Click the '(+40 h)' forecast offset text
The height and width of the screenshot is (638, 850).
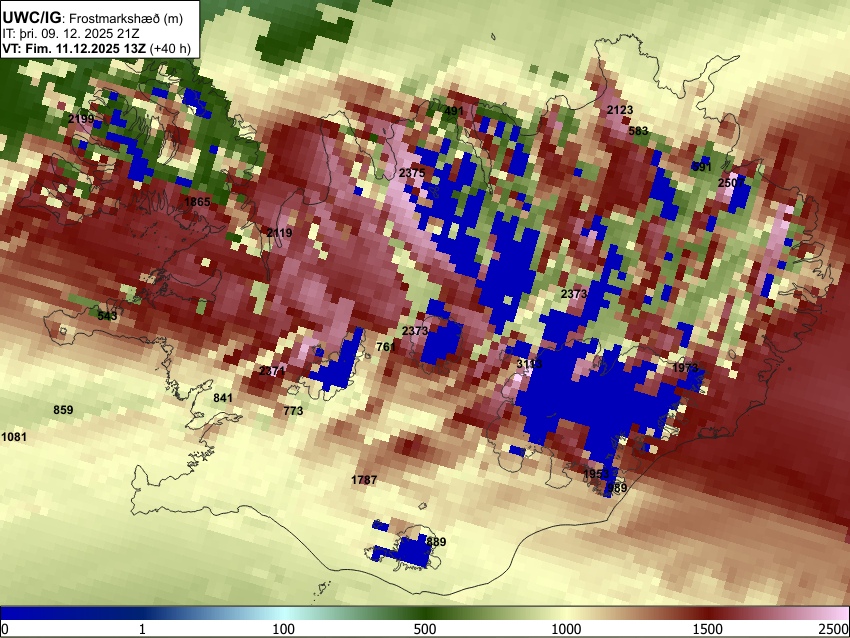click(170, 49)
